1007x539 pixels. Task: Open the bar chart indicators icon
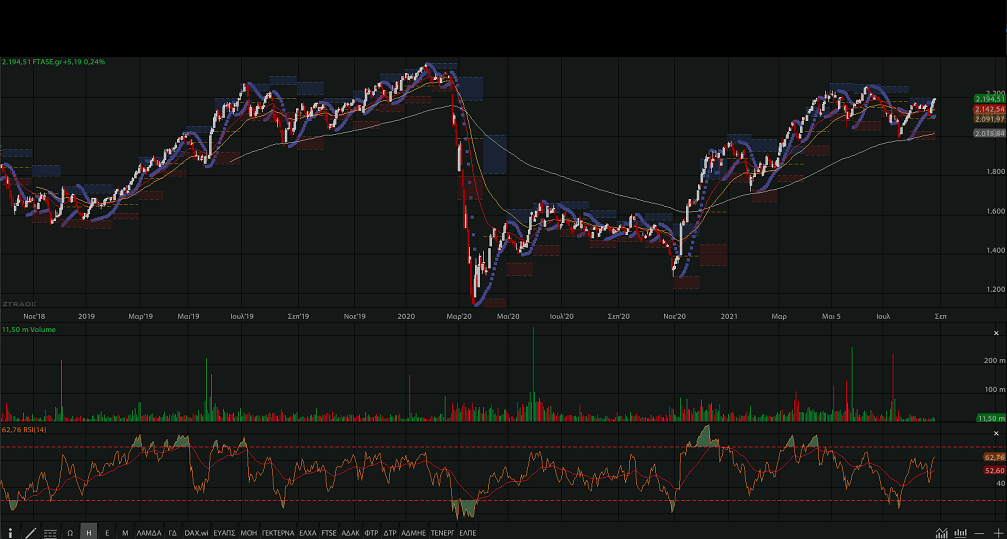pos(960,532)
